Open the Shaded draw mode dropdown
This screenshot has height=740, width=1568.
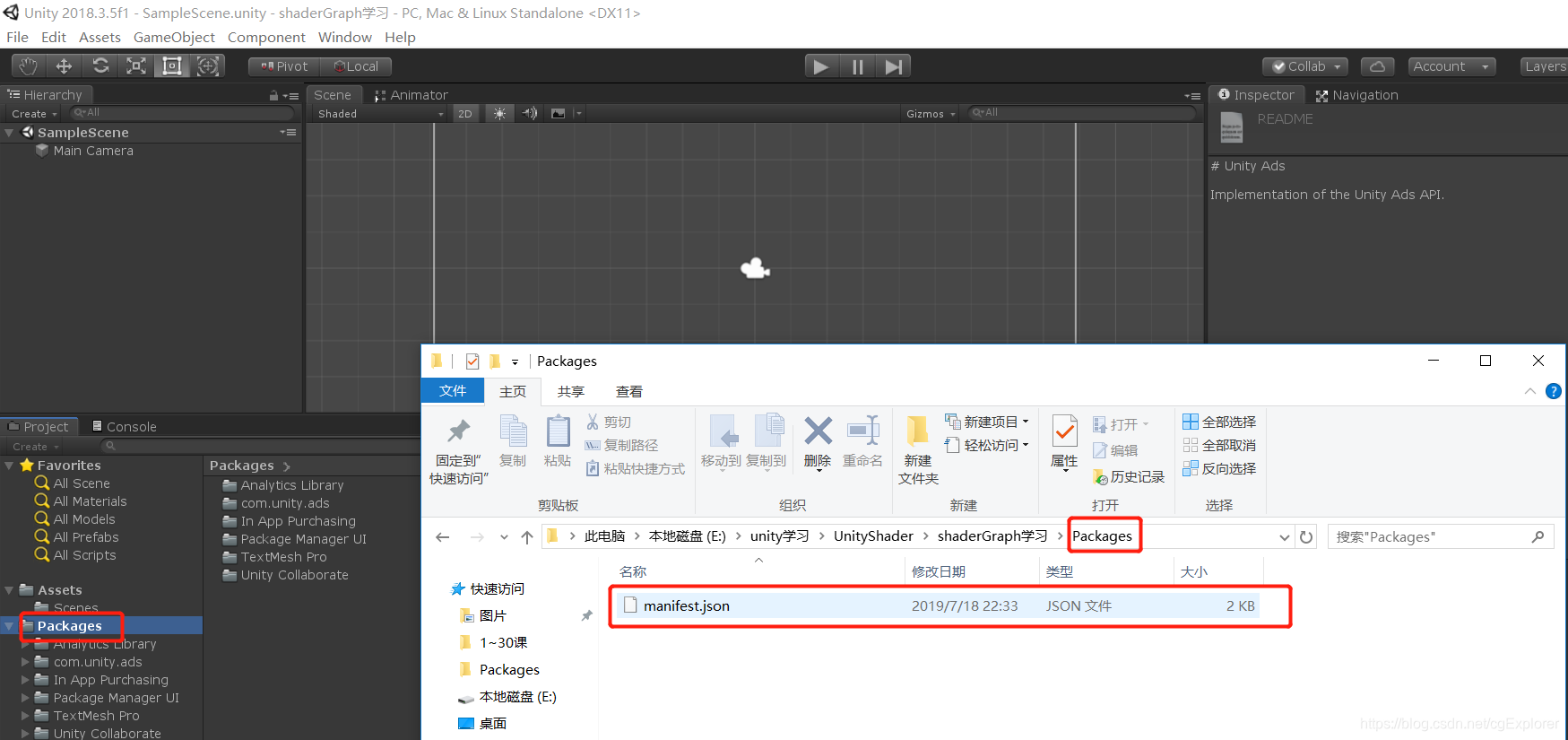click(x=380, y=114)
